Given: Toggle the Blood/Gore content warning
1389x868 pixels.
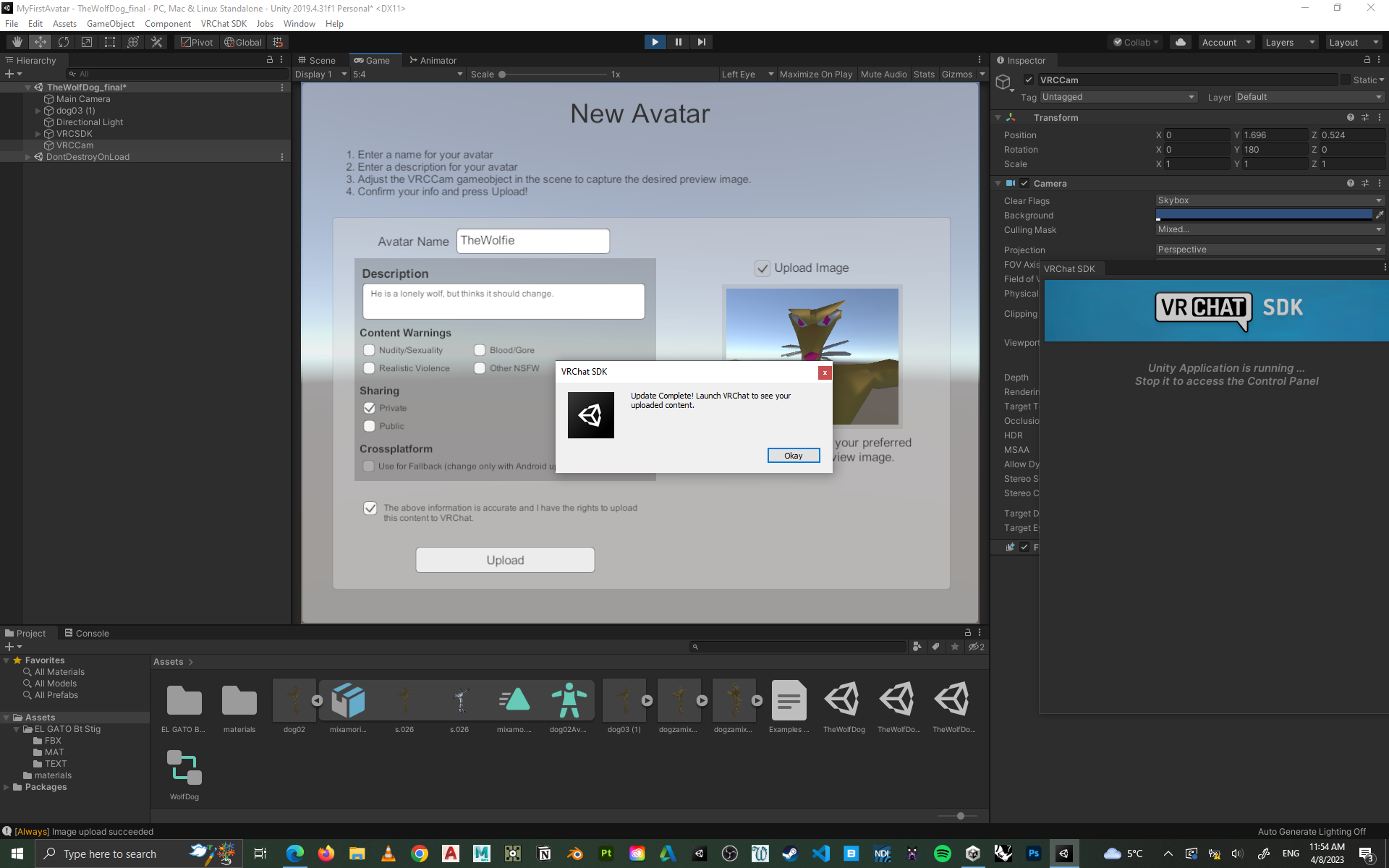Looking at the screenshot, I should coord(480,350).
